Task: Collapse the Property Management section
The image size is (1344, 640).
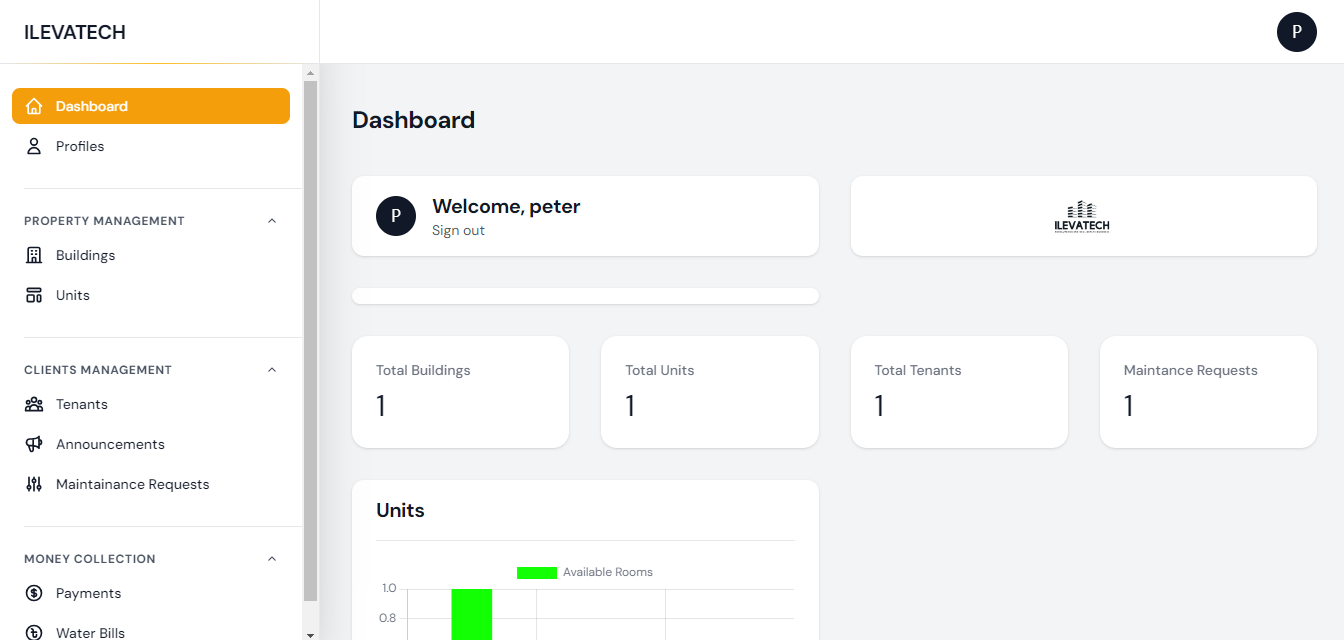Action: 272,221
